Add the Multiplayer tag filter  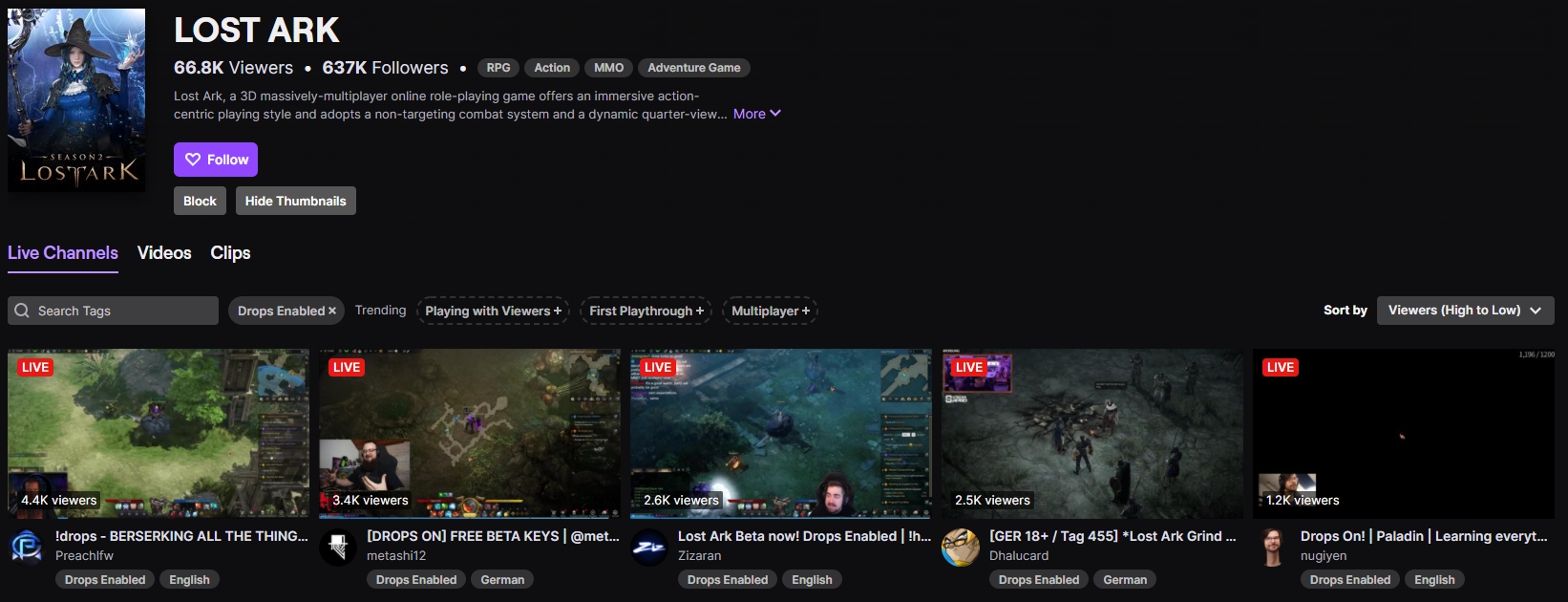pos(770,311)
